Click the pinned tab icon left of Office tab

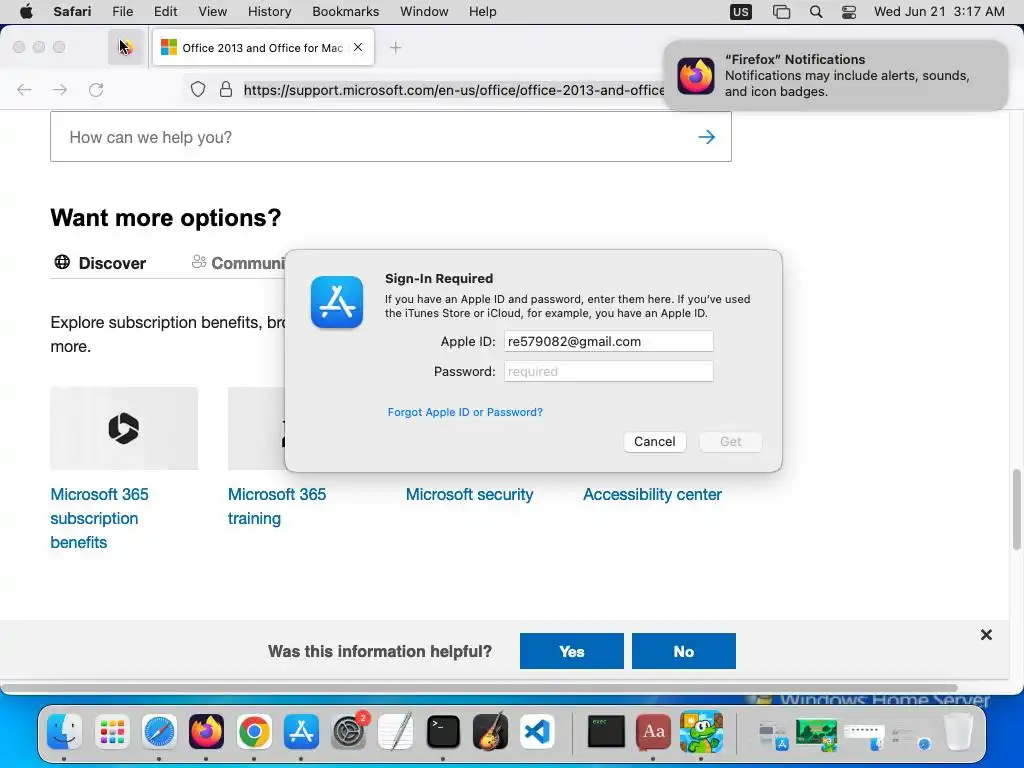click(126, 47)
